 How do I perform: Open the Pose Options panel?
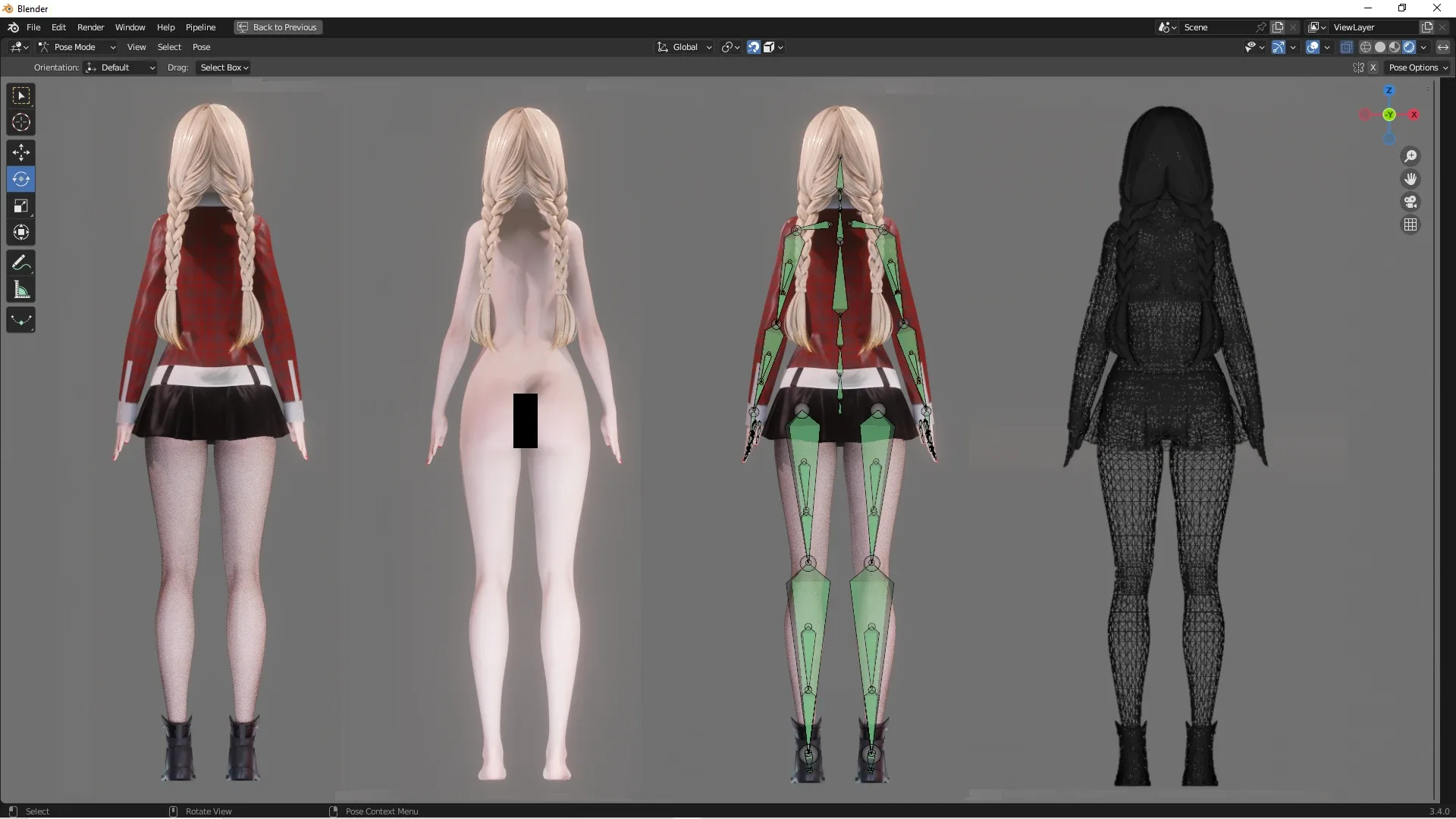click(1417, 67)
